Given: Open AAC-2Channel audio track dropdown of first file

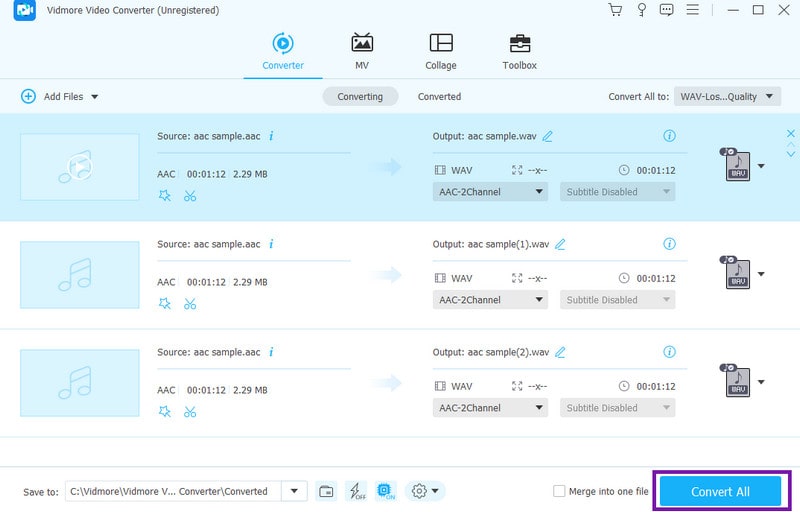Looking at the screenshot, I should [491, 192].
